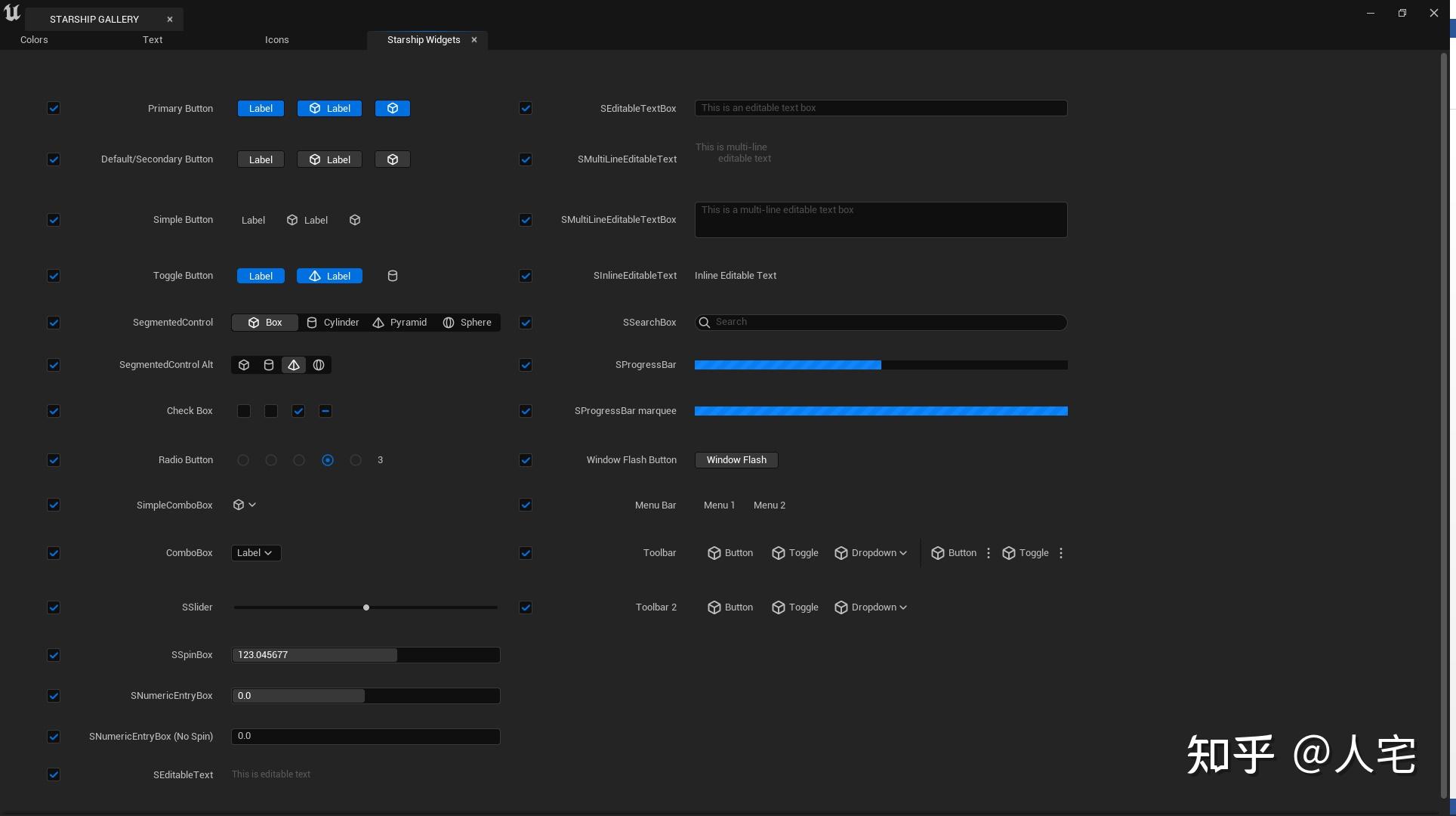Expand the SimpleComboBox cube dropdown
This screenshot has height=816, width=1456.
click(245, 505)
